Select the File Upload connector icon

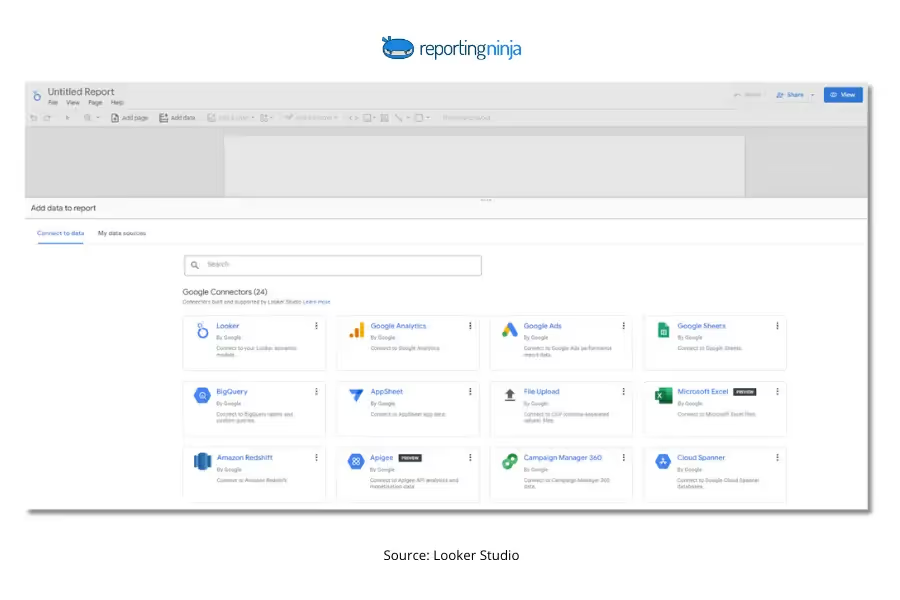(510, 395)
